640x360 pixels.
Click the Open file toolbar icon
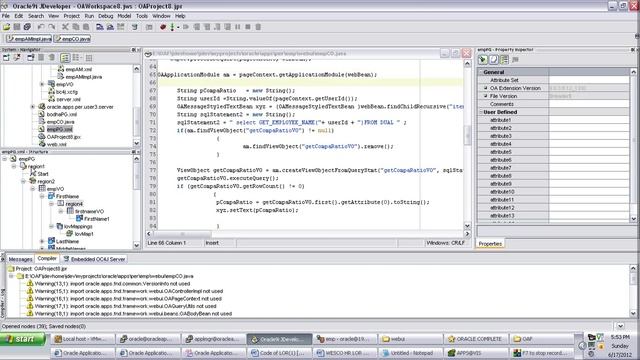[x=7, y=27]
